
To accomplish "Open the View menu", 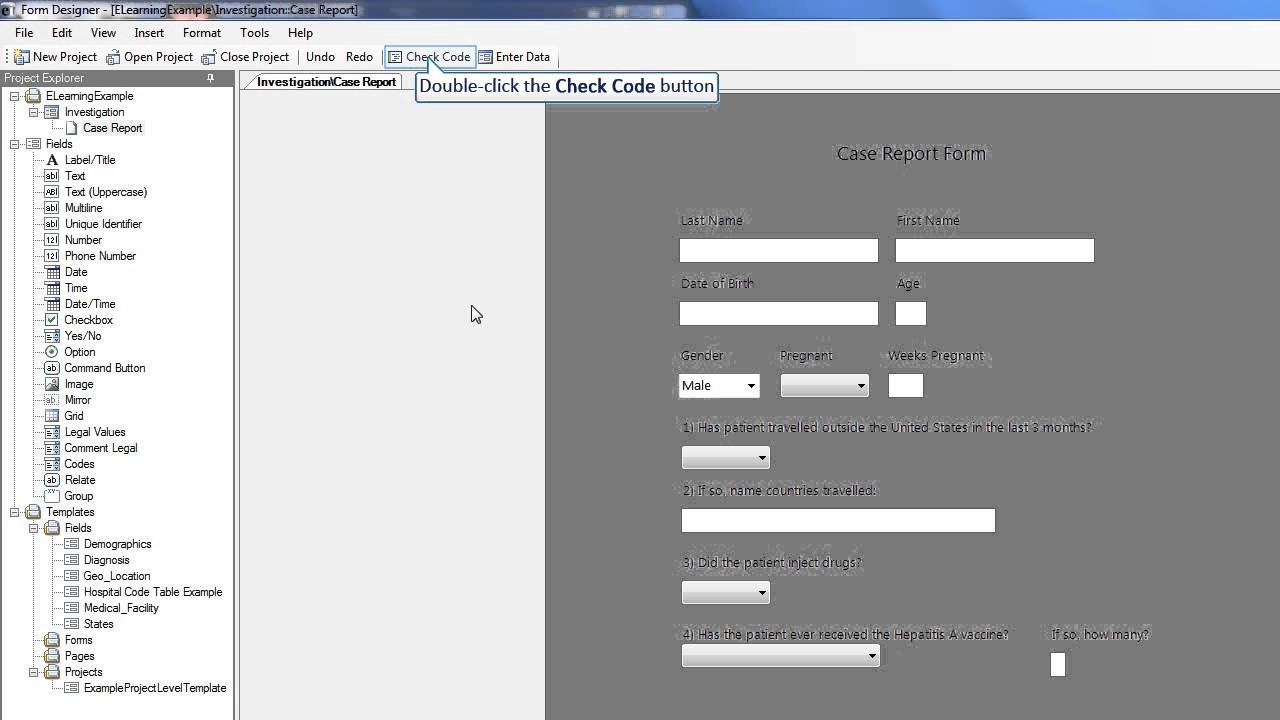I will click(x=103, y=33).
